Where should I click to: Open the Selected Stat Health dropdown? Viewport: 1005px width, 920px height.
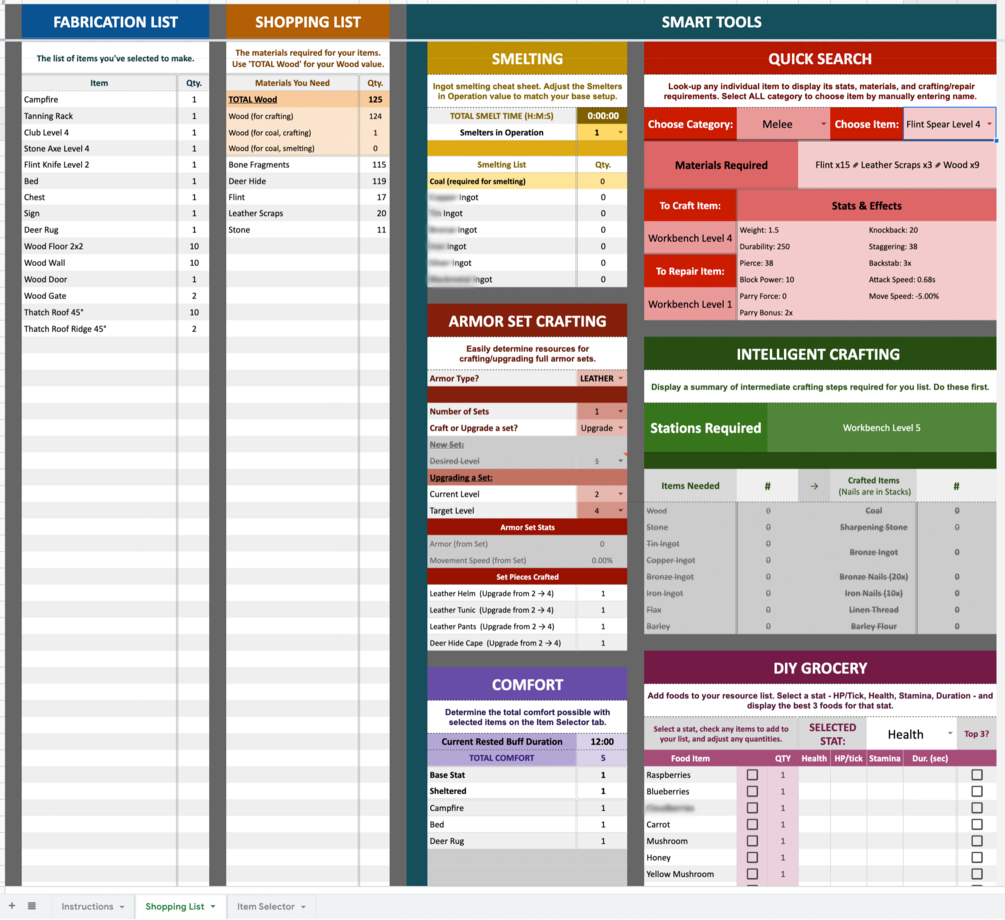point(950,734)
